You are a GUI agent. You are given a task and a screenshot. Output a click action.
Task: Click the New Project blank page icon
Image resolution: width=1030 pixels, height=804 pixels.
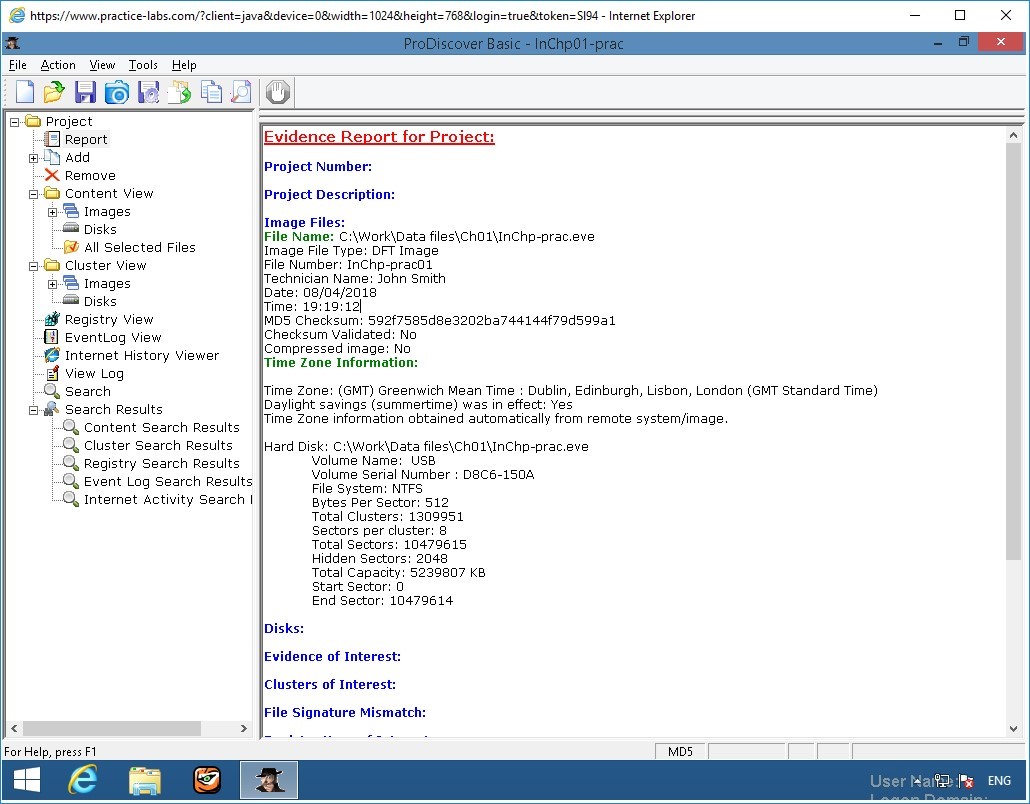point(24,92)
